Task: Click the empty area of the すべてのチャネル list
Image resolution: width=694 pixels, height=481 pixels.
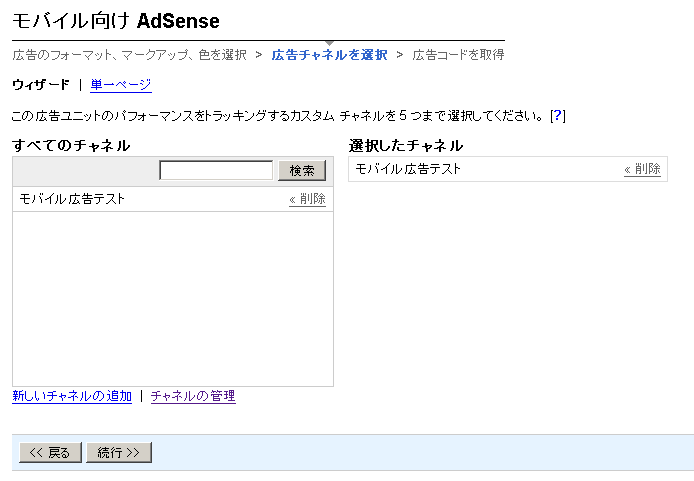Action: coord(173,299)
